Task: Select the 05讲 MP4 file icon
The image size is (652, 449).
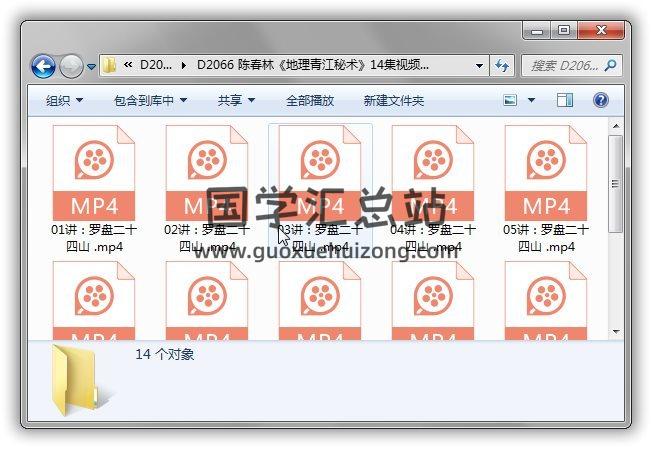Action: coord(546,173)
